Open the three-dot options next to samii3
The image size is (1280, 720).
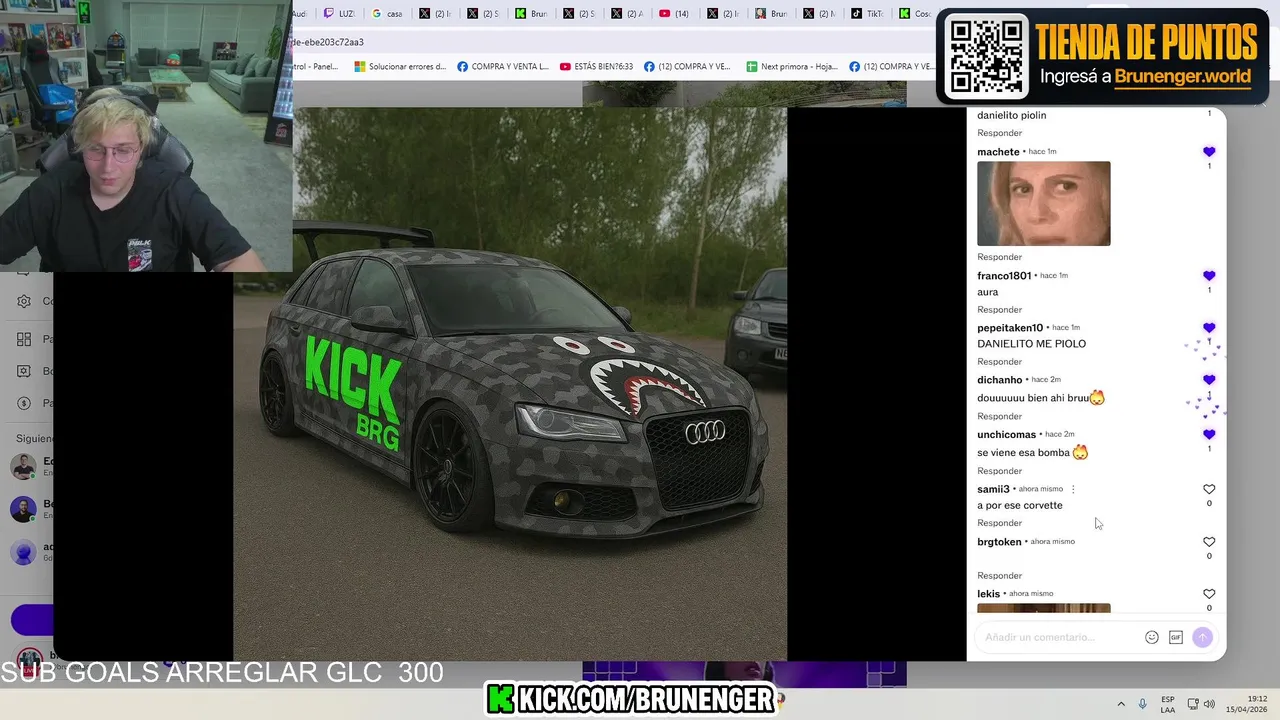(1073, 489)
